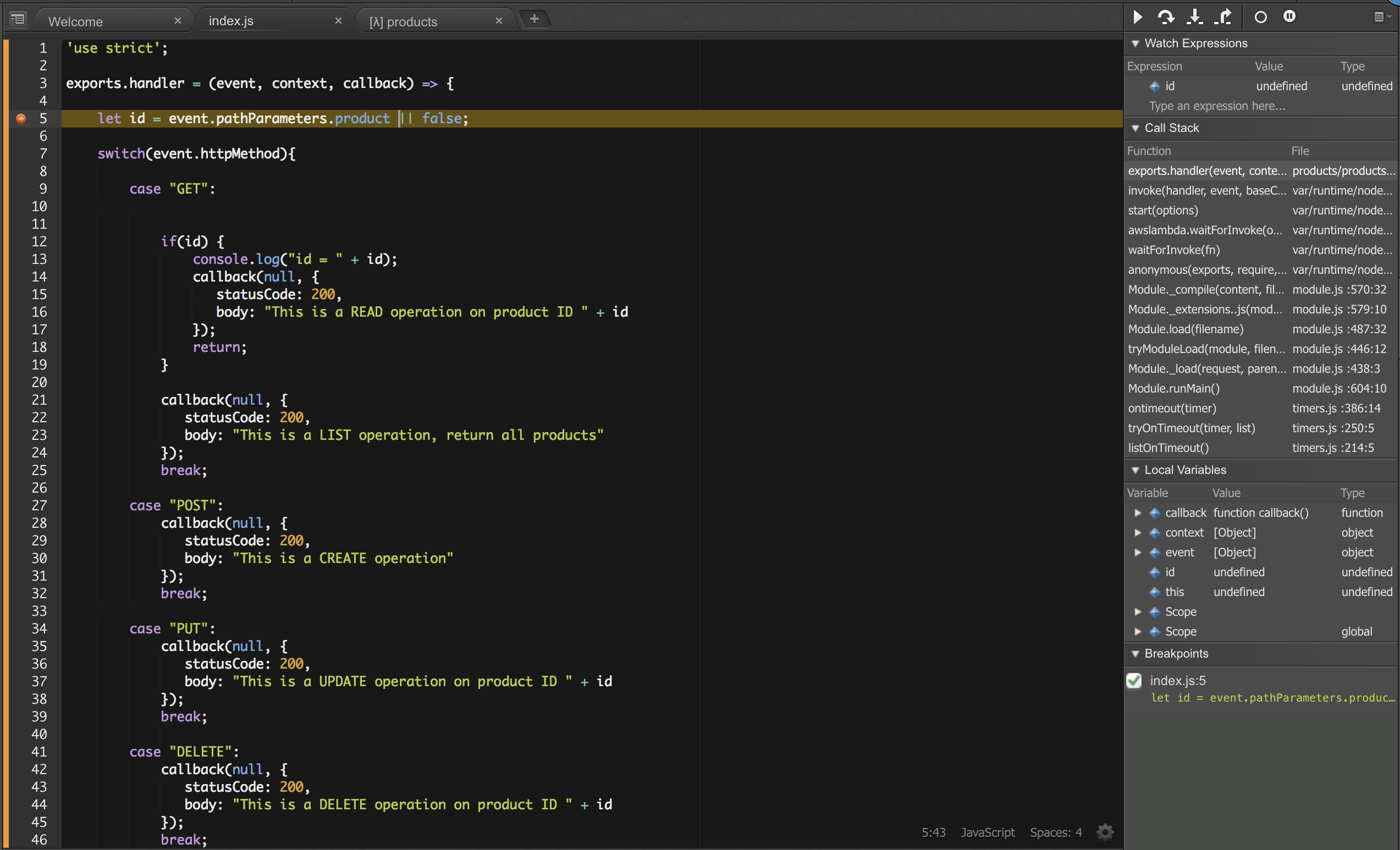Expand the context variable

(1138, 533)
